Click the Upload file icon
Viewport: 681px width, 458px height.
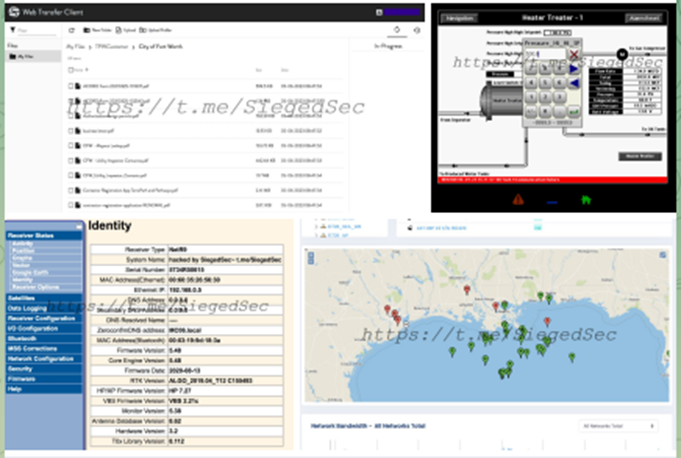click(x=103, y=30)
